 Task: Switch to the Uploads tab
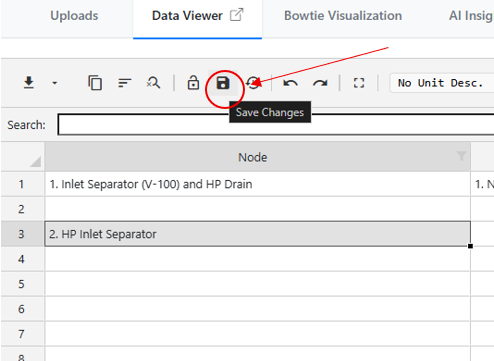click(74, 16)
